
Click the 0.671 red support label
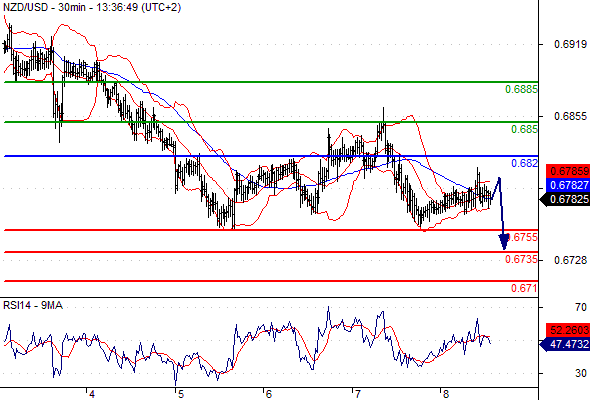[x=524, y=288]
